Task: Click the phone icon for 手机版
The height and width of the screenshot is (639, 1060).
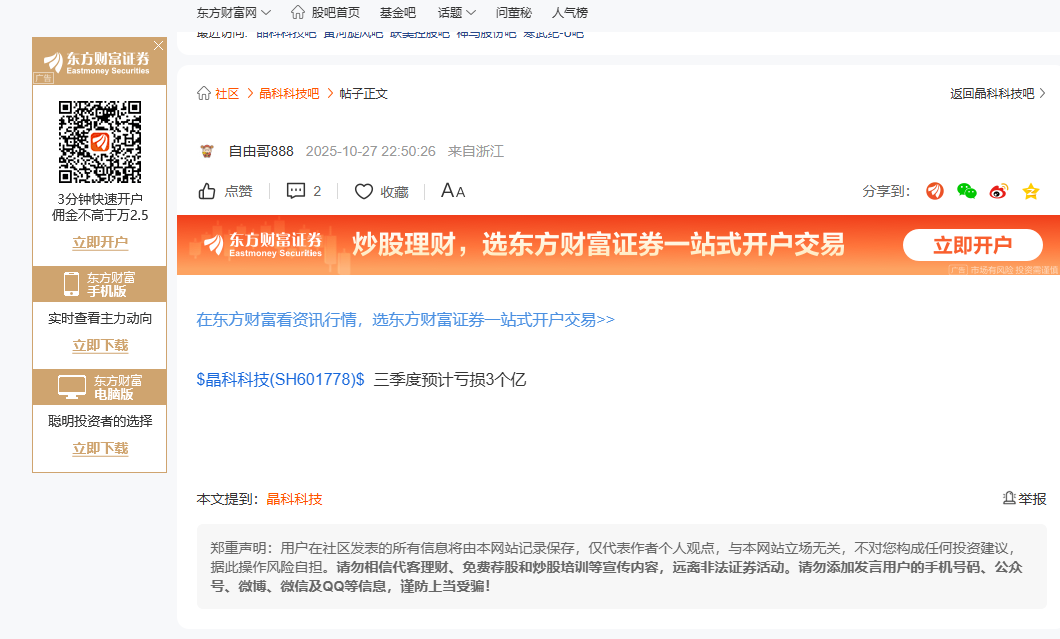Action: (x=71, y=284)
